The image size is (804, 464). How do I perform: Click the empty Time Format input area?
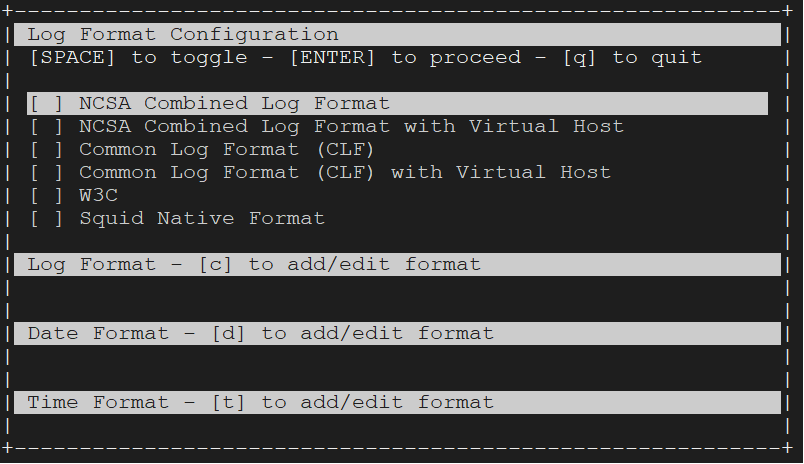click(397, 426)
